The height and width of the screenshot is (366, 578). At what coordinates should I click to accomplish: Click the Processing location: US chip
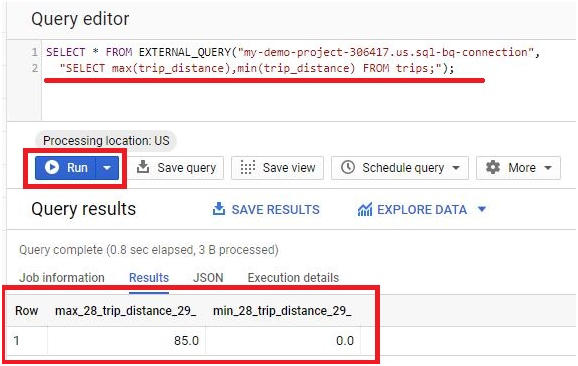point(106,141)
